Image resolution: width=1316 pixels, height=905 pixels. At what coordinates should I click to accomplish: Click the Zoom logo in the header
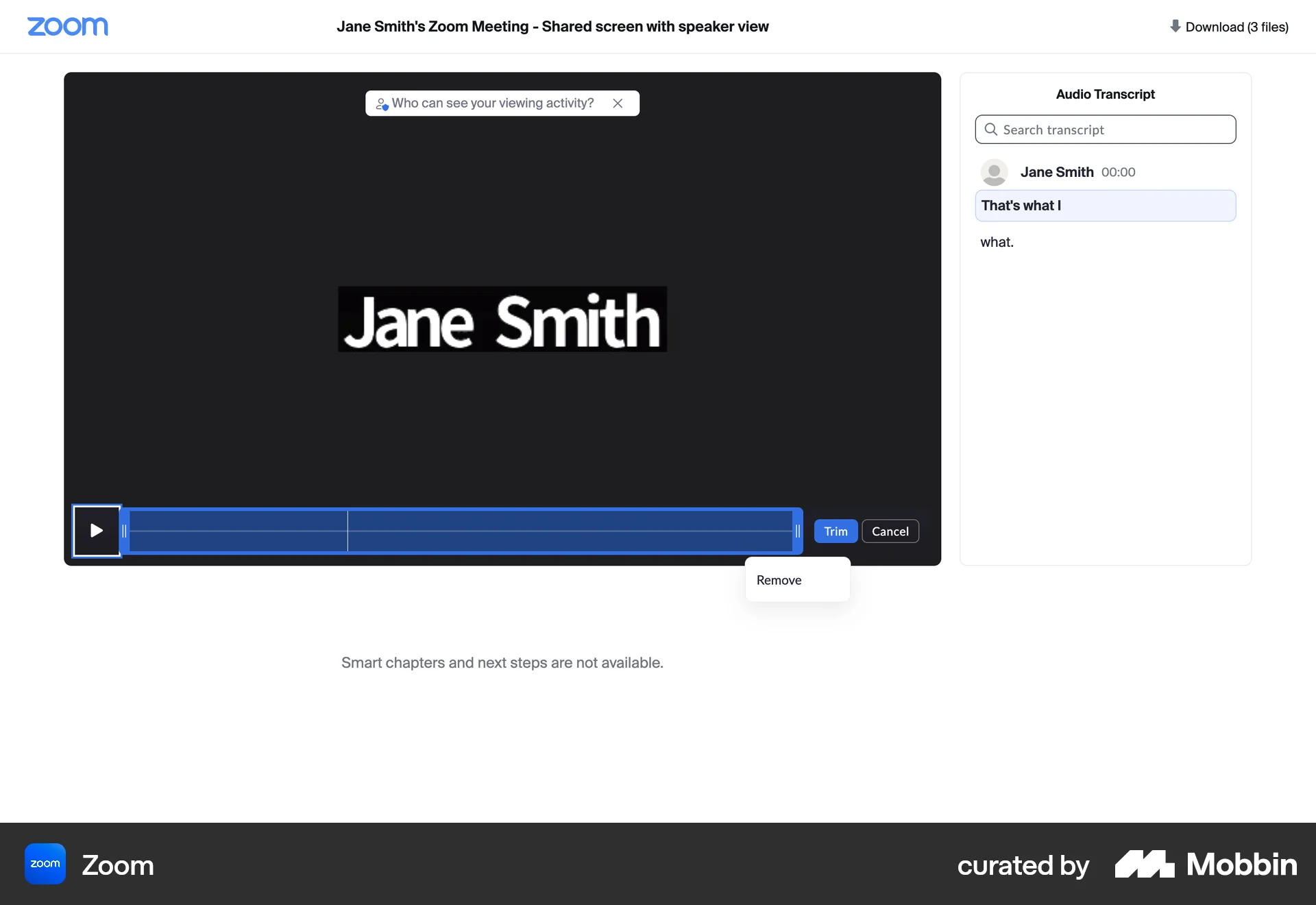point(67,27)
